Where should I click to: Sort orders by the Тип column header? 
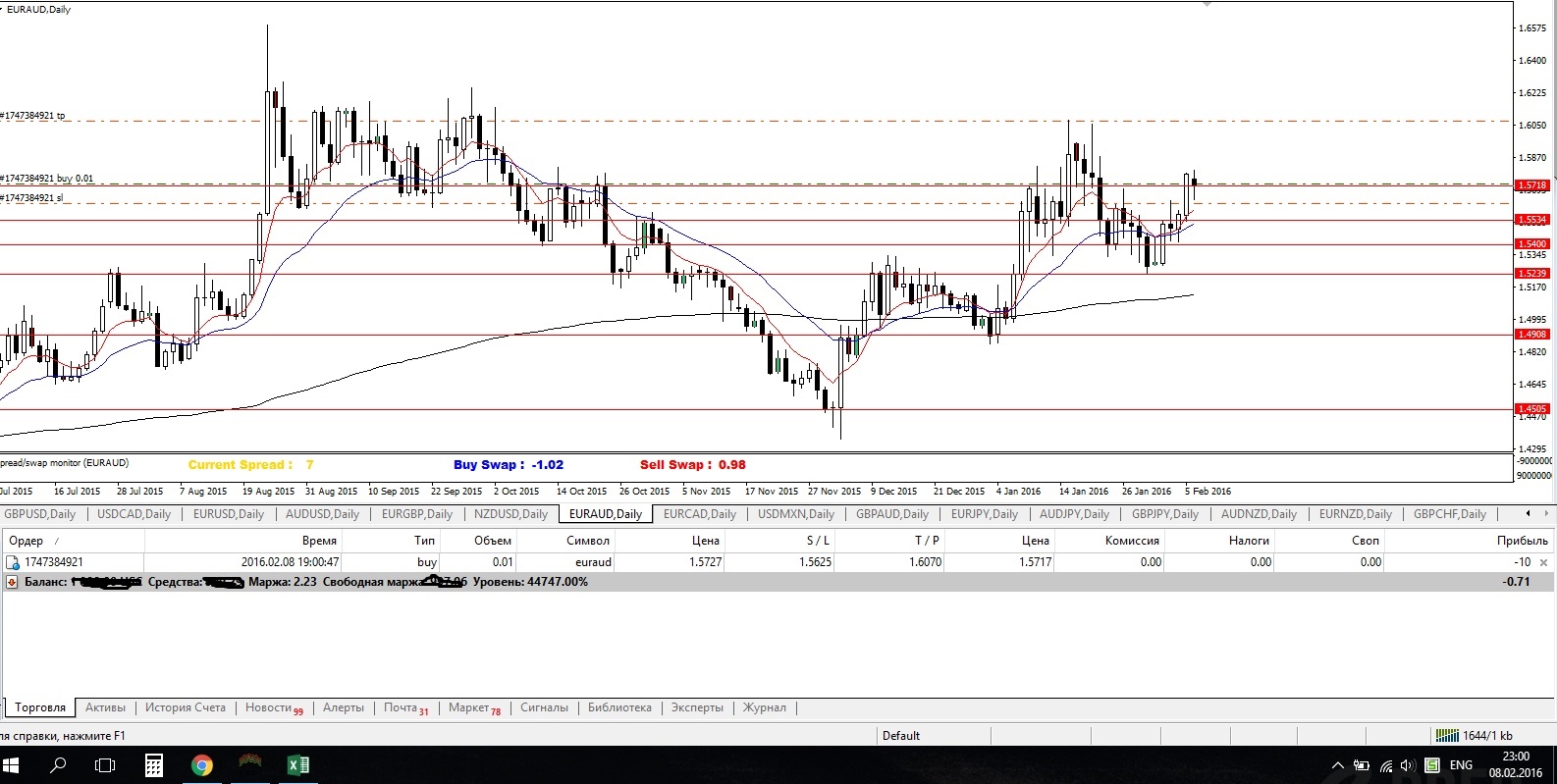(x=391, y=541)
